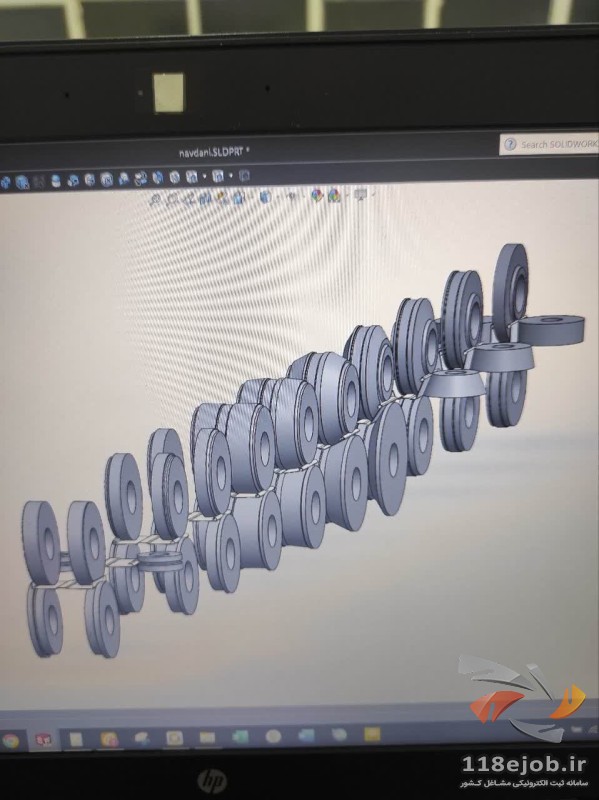Activate the Zoom to Area tool
Viewport: 599px width, 800px height.
click(x=173, y=199)
